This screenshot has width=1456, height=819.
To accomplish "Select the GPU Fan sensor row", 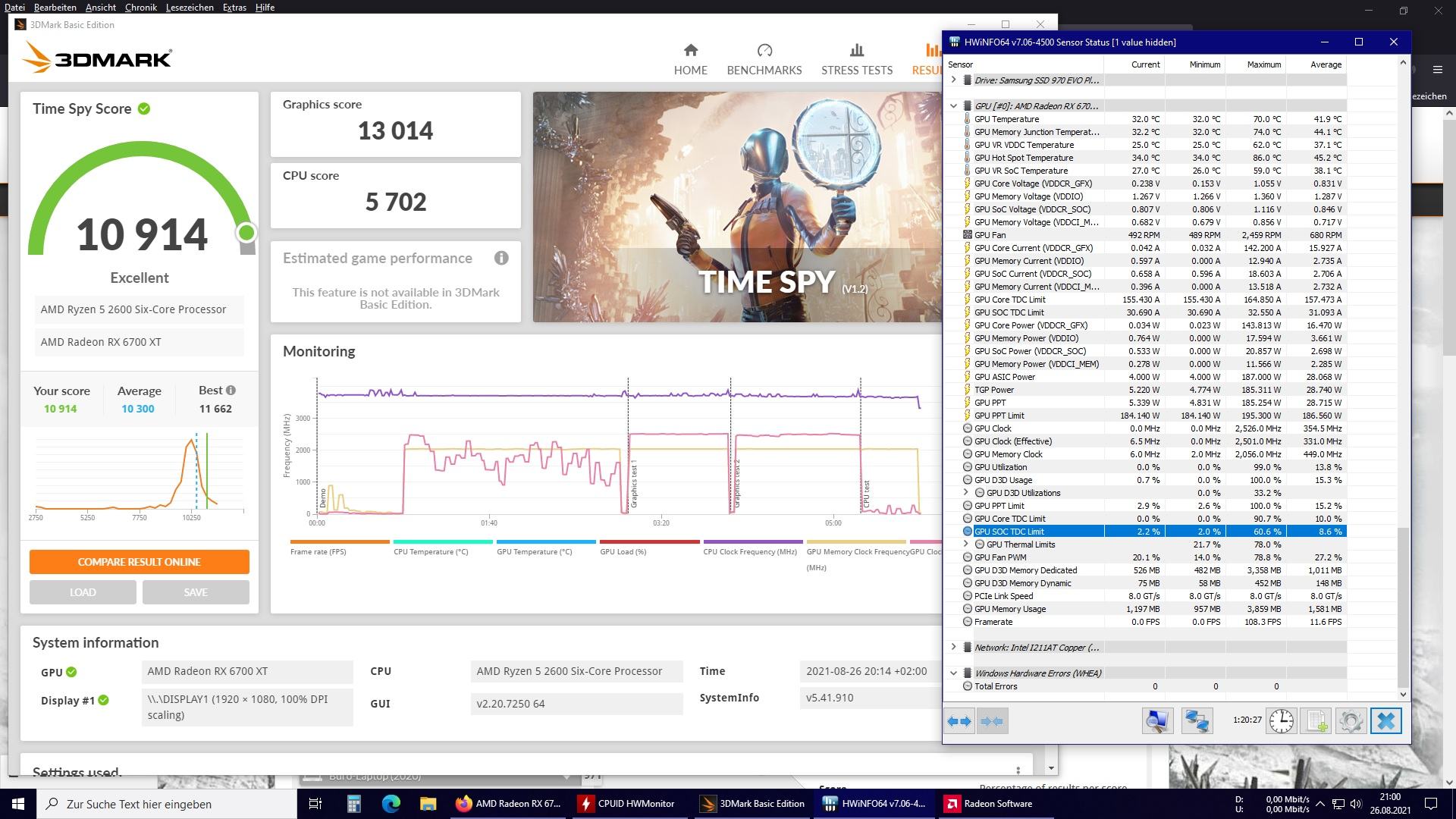I will coord(1147,235).
